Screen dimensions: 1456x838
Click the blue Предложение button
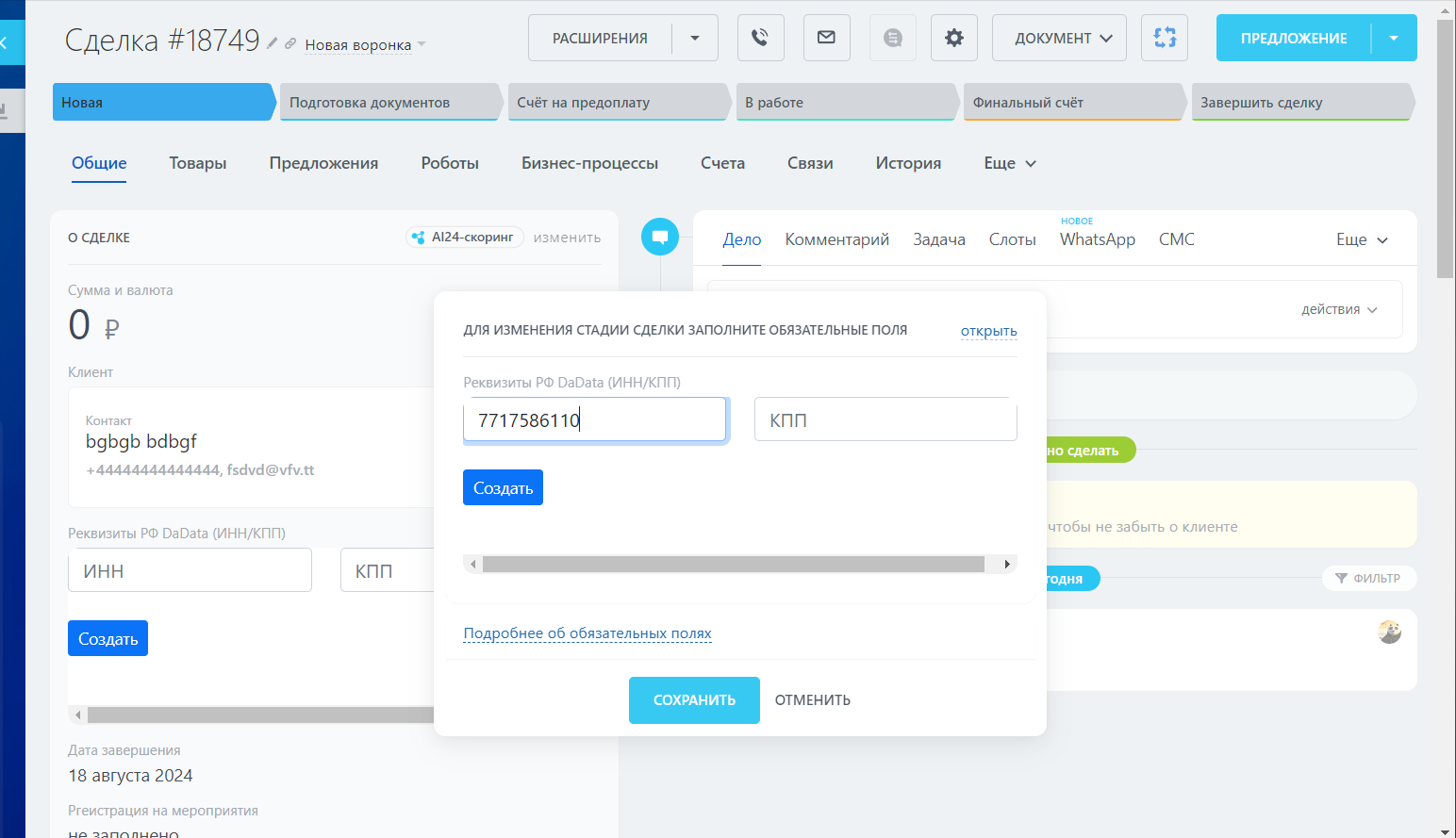click(x=1294, y=38)
